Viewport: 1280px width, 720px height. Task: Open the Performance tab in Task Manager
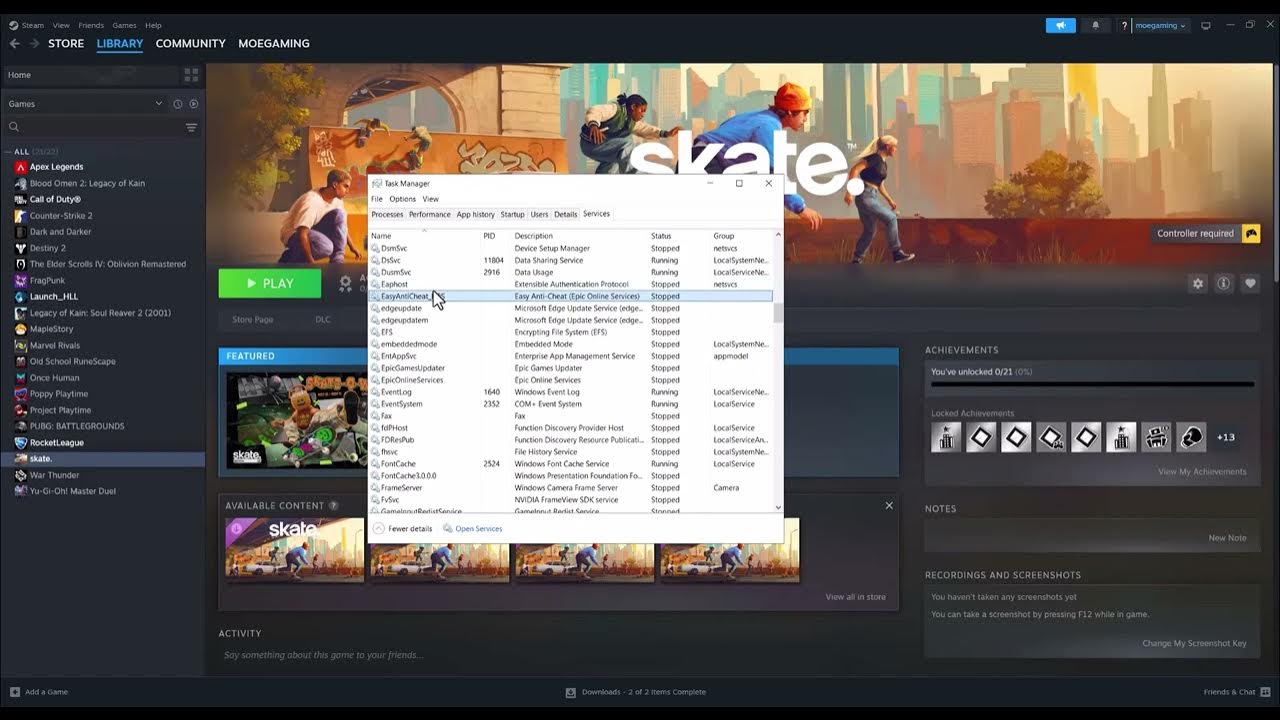point(429,214)
